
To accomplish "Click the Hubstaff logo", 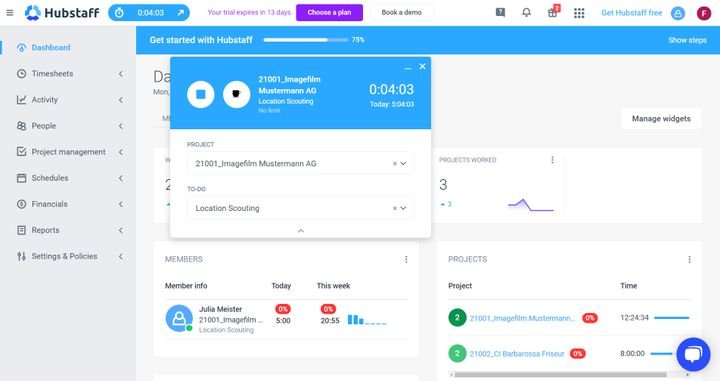I will (62, 13).
